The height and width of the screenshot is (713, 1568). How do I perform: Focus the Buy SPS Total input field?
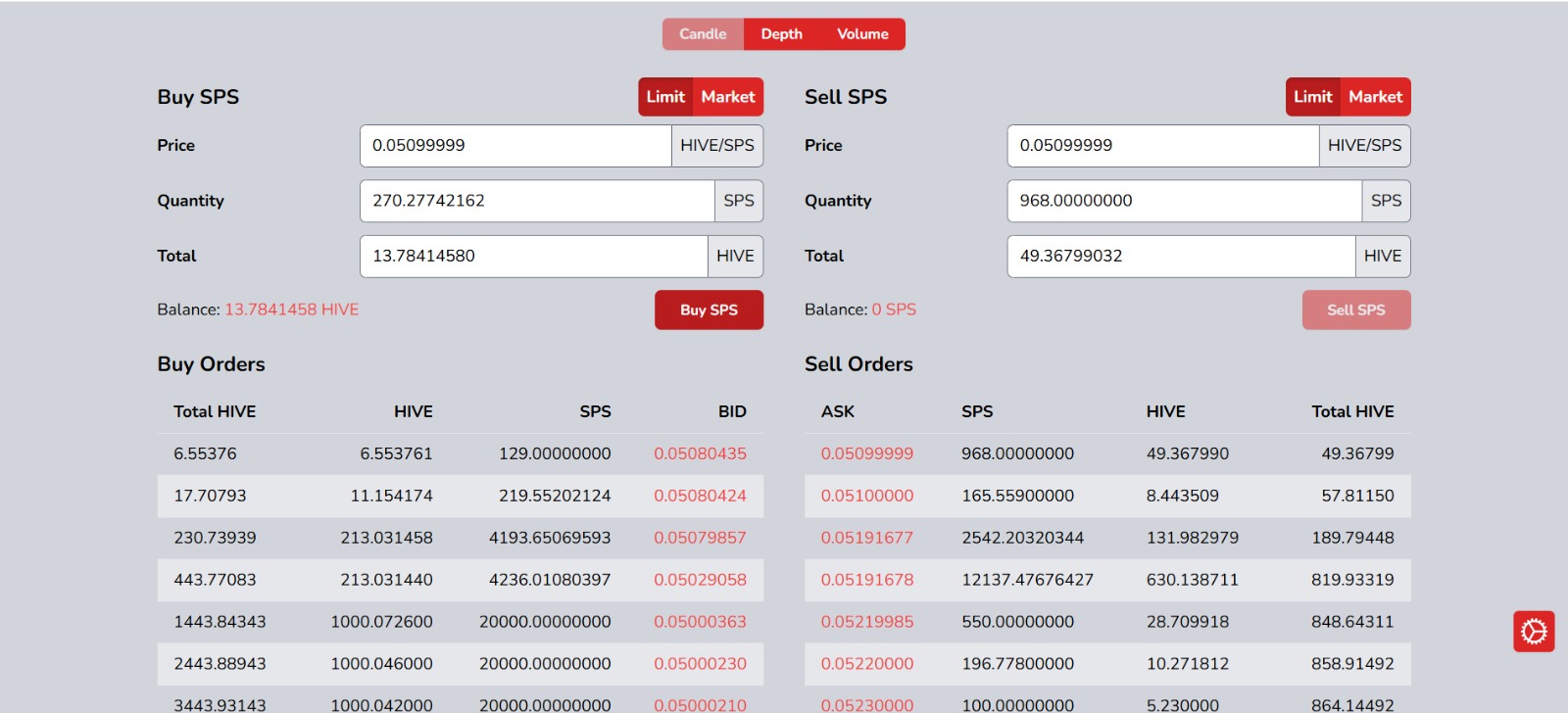coord(533,257)
